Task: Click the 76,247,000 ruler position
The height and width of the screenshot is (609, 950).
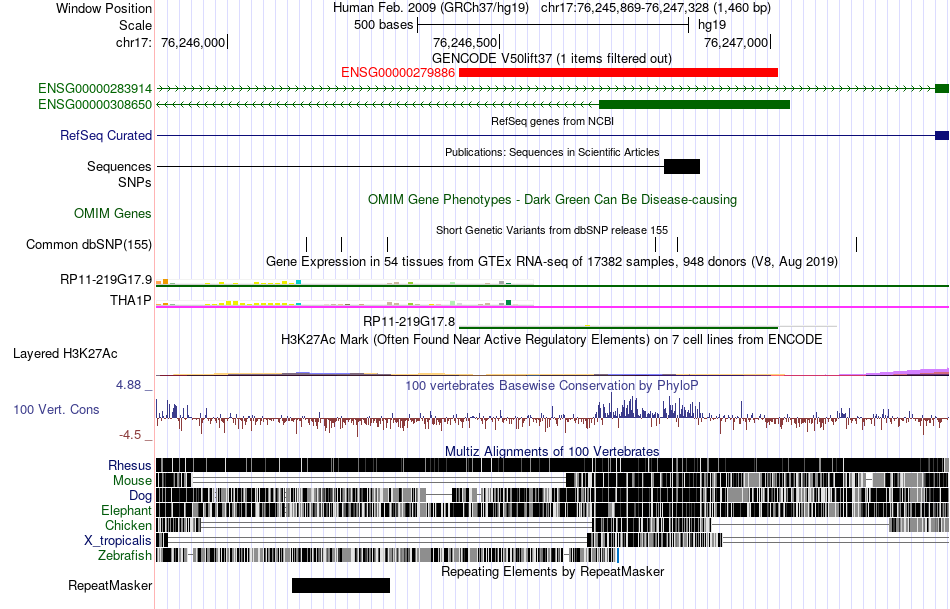Action: (x=736, y=42)
